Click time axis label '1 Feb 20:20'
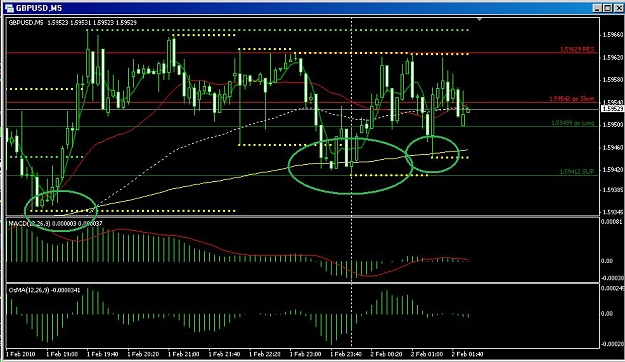 (x=143, y=354)
